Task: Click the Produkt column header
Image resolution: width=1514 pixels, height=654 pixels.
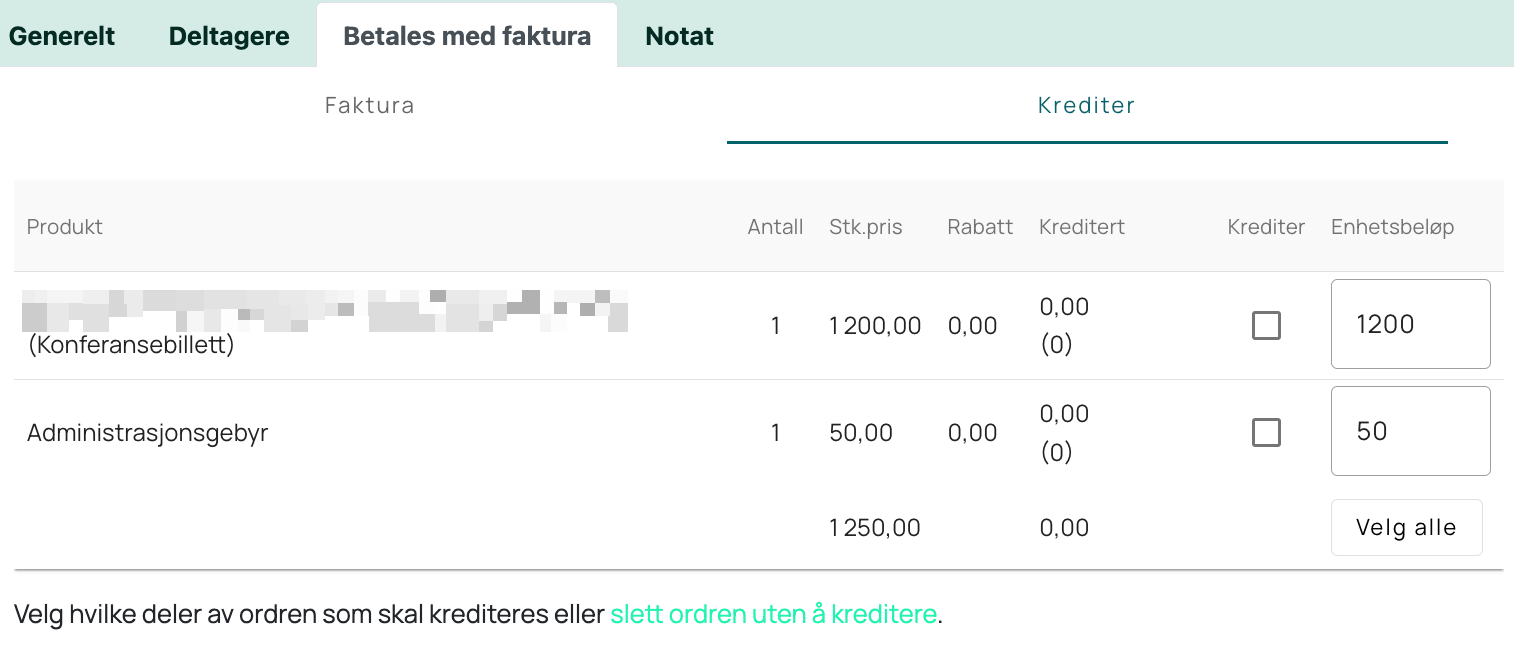Action: tap(64, 227)
